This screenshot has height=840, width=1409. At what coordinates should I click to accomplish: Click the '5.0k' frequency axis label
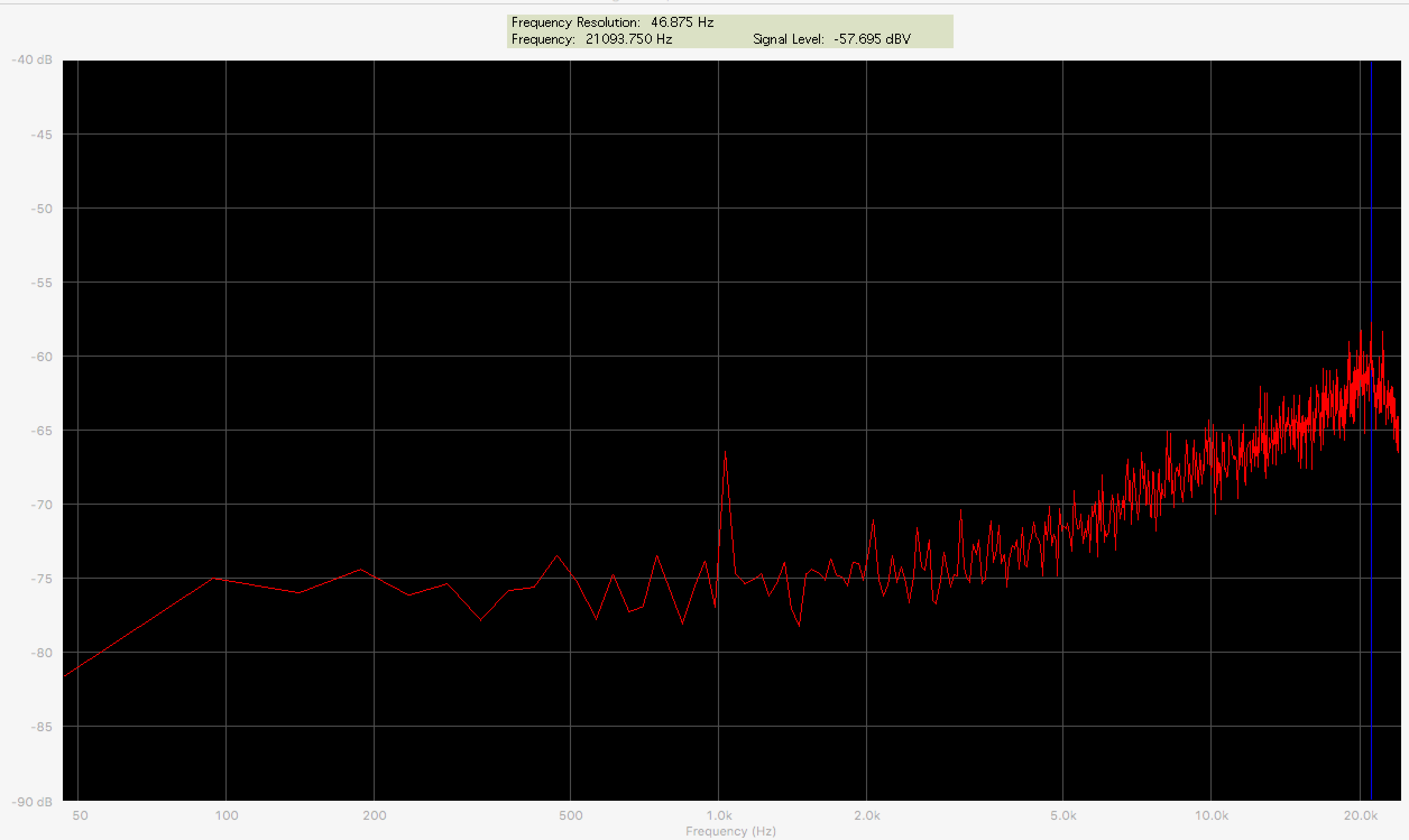point(1063,816)
